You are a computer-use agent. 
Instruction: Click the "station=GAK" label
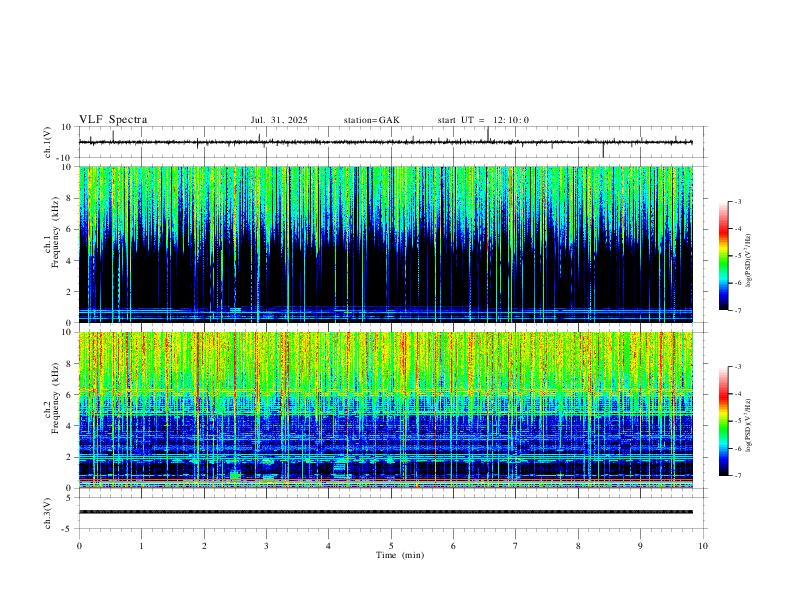(x=371, y=120)
